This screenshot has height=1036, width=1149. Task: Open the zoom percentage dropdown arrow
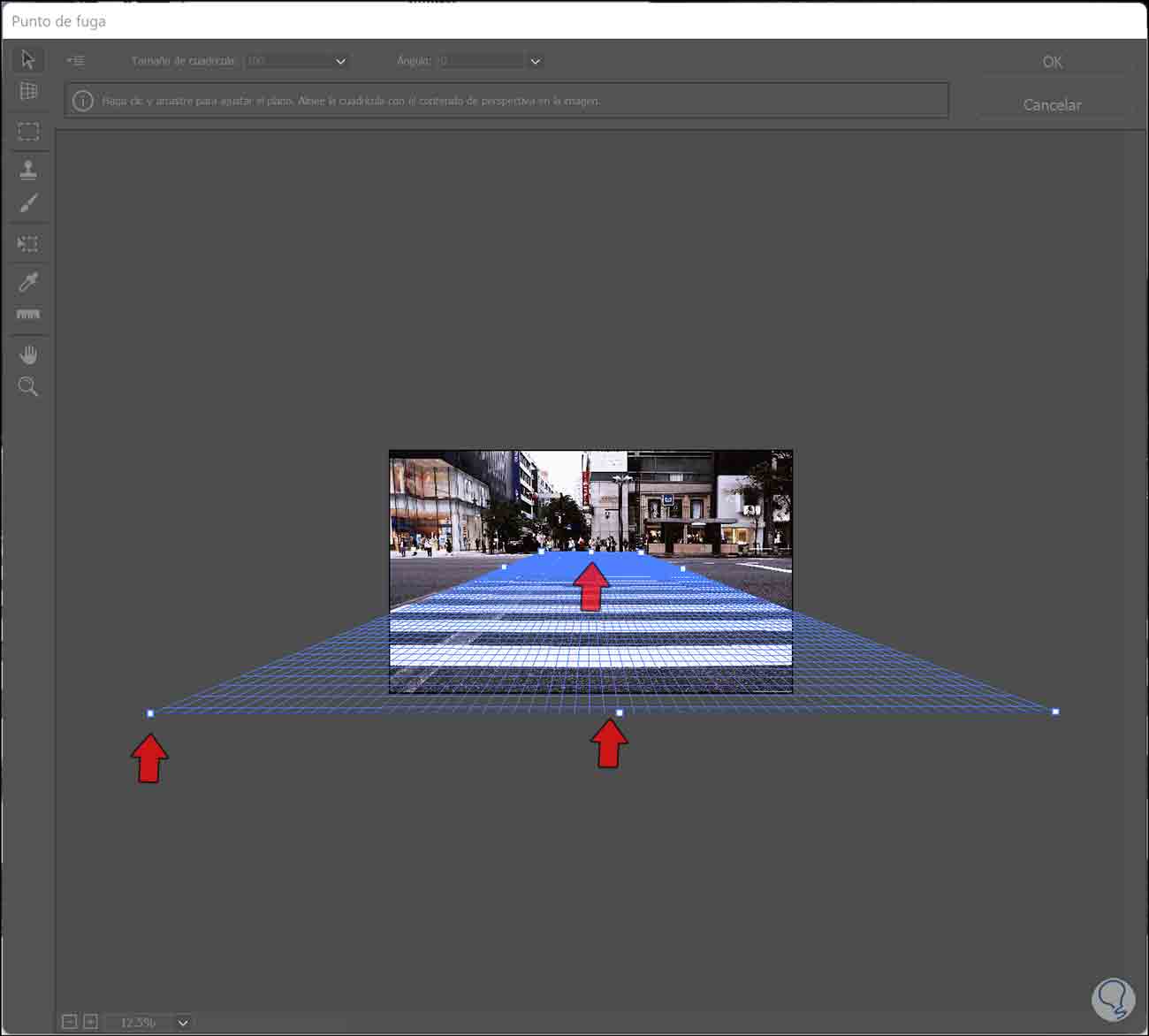pos(183,1022)
